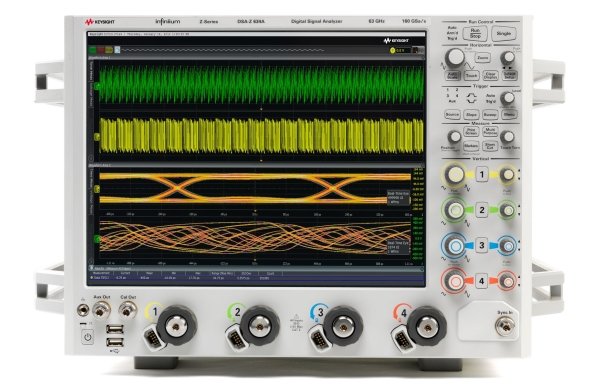Tap the Zoom key in Horizontal section
Image resolution: width=600 pixels, height=390 pixels.
[x=483, y=58]
